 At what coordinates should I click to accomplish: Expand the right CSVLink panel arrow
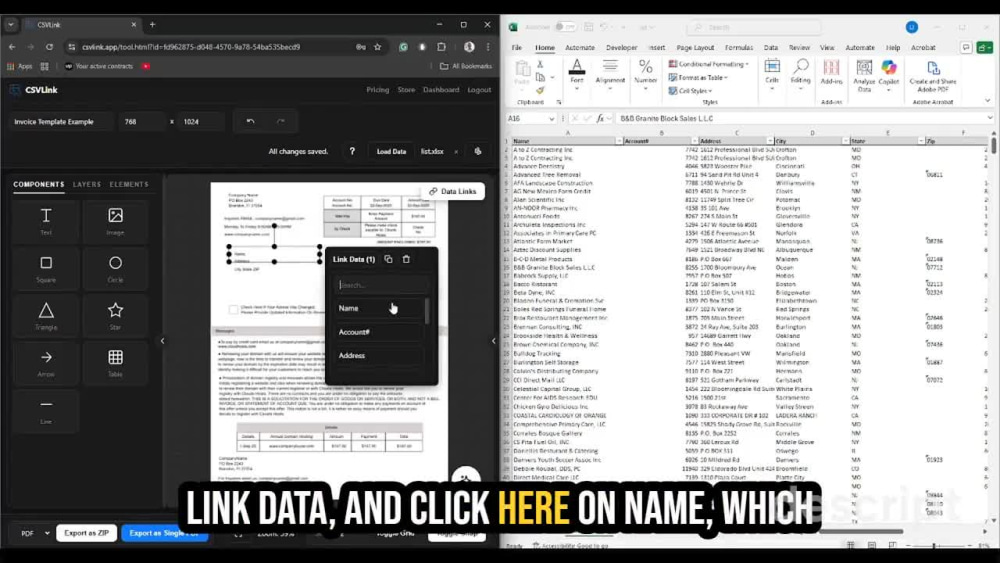tap(494, 341)
